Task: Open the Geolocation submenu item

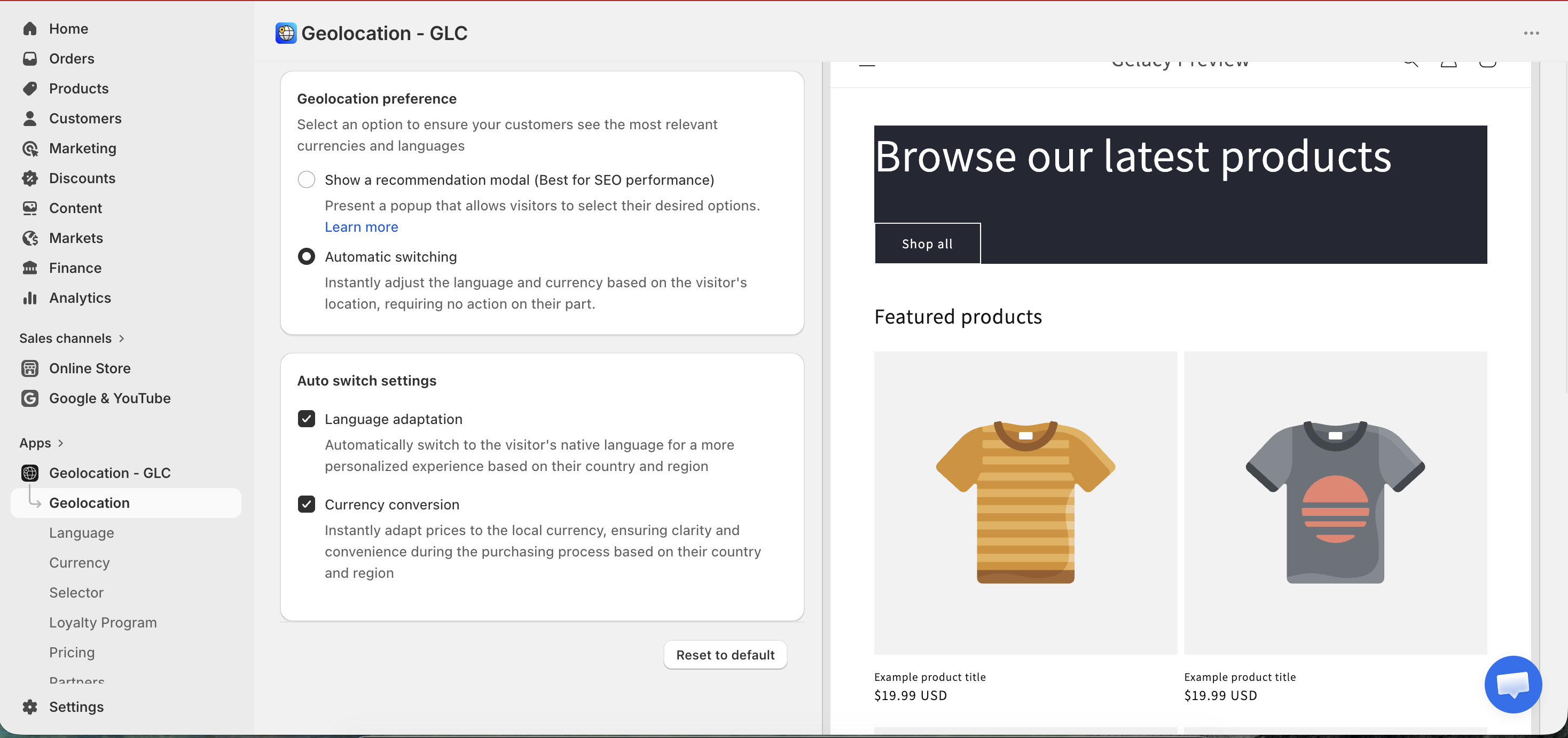Action: click(126, 503)
